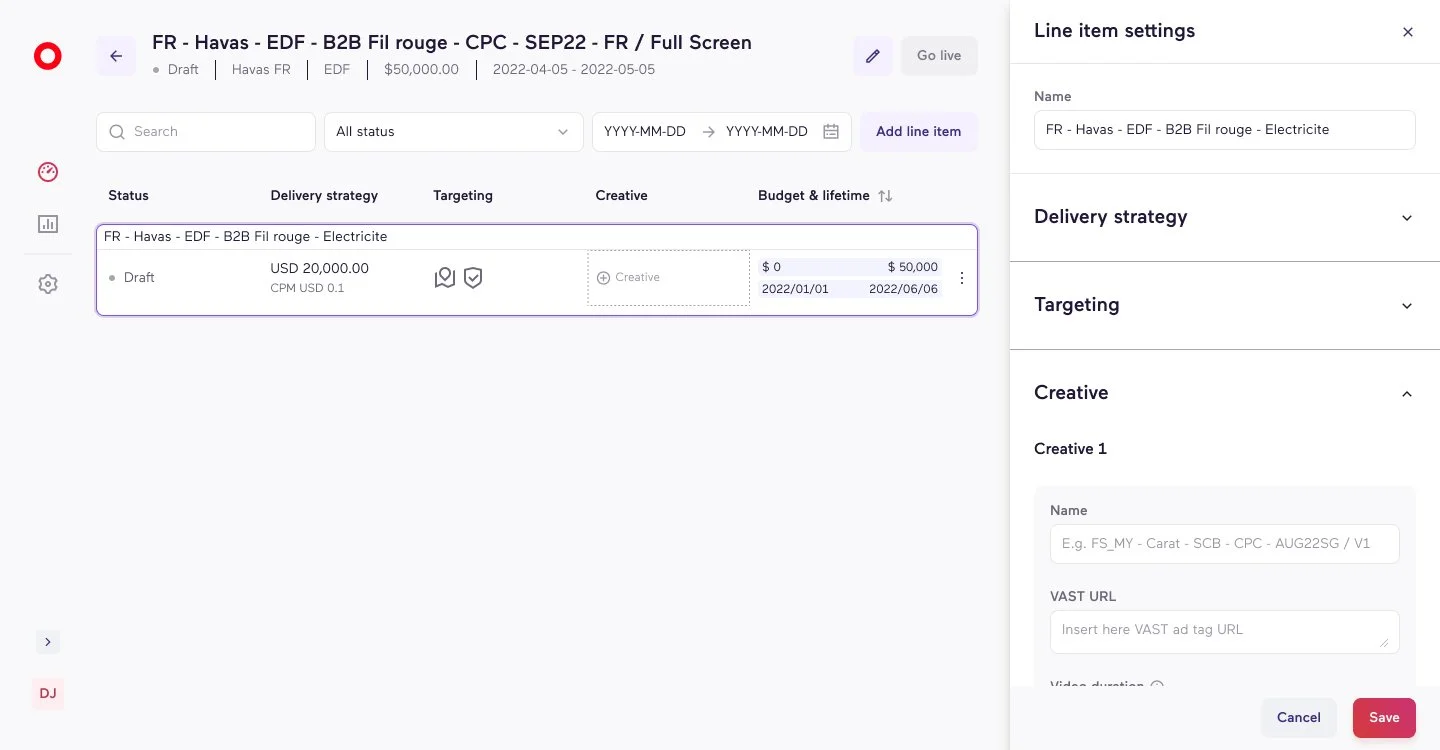Click the calendar icon in date range
The width and height of the screenshot is (1440, 750).
[x=831, y=132]
